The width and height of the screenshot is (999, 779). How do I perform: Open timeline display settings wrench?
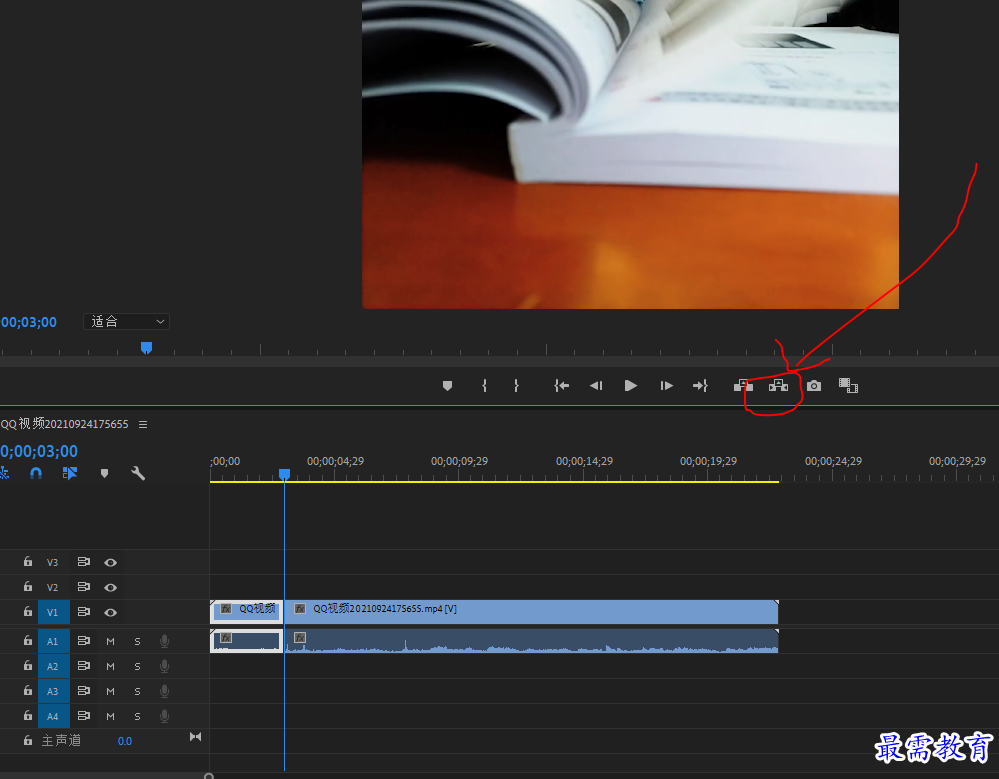[x=138, y=473]
